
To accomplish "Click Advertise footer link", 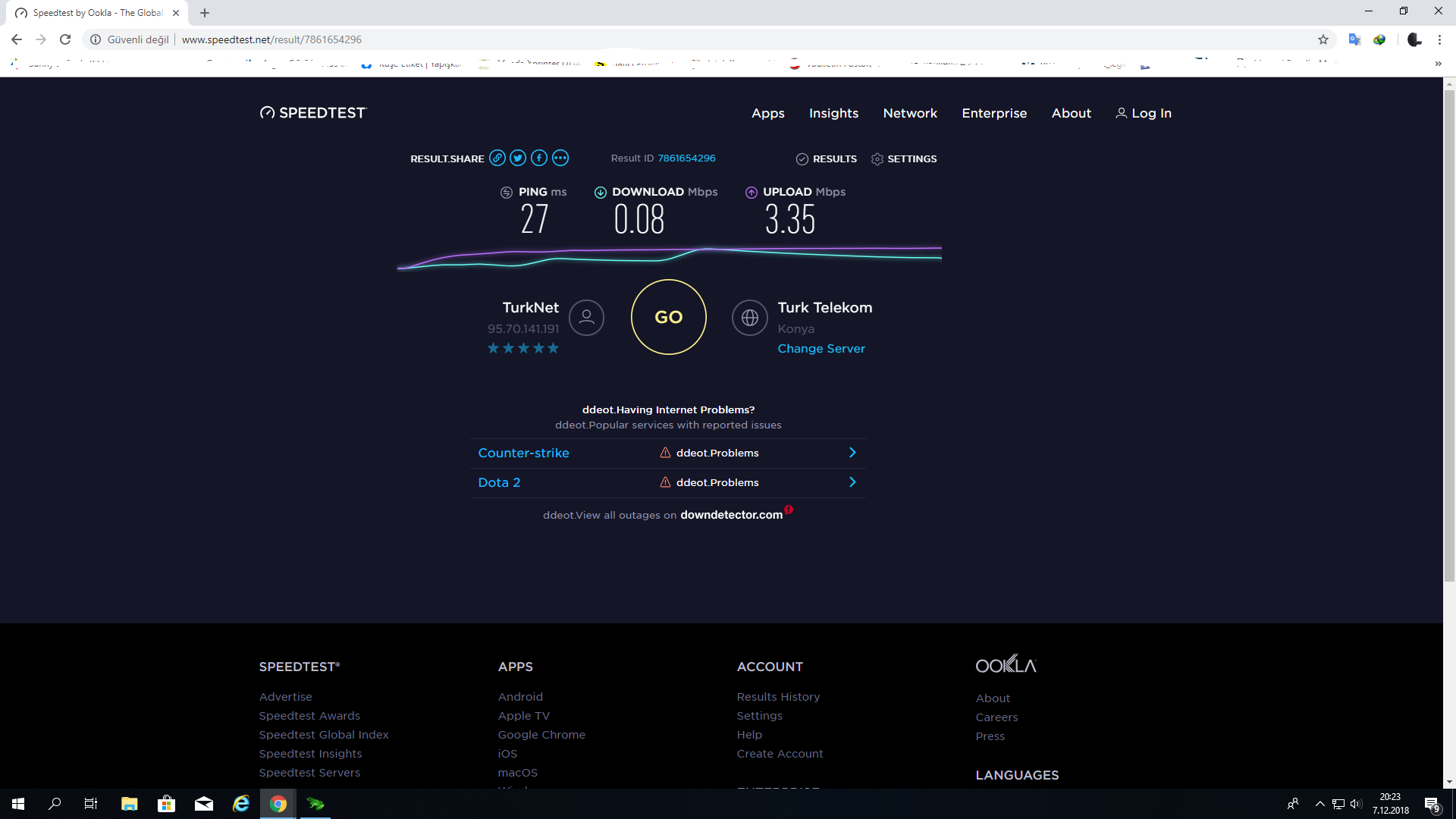I will coord(285,697).
